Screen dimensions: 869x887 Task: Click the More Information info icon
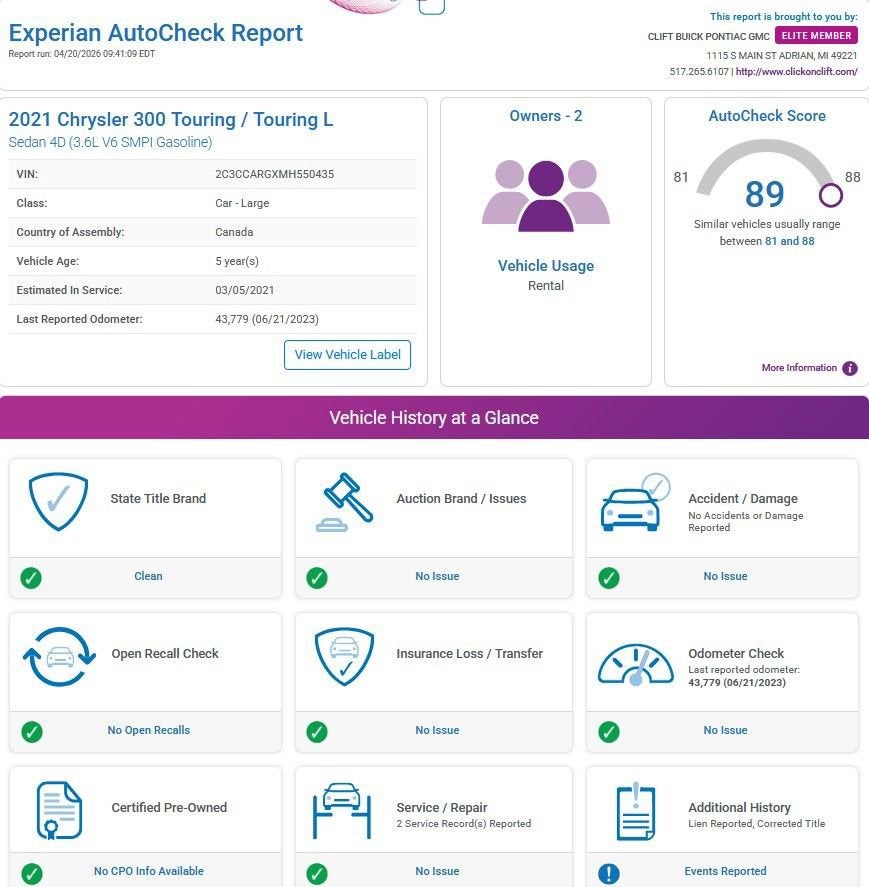pyautogui.click(x=850, y=368)
